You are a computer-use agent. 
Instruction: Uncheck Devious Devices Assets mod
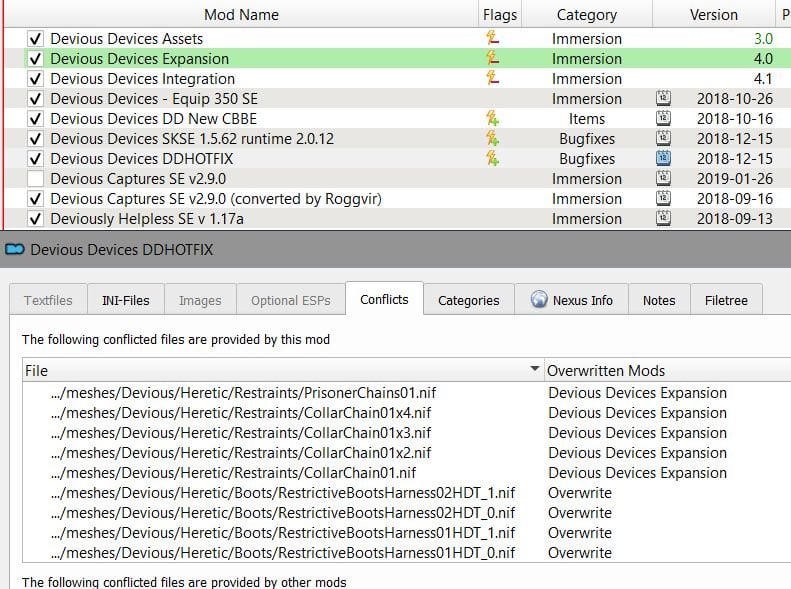click(x=35, y=39)
